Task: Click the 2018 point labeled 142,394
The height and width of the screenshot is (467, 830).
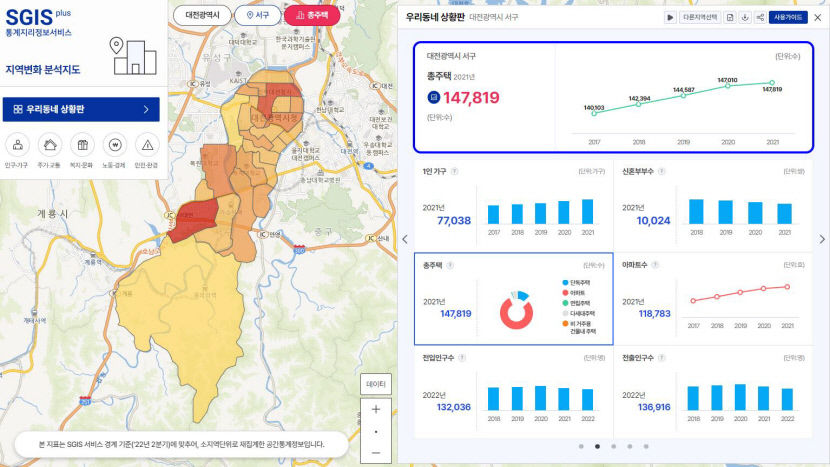Action: [x=638, y=104]
